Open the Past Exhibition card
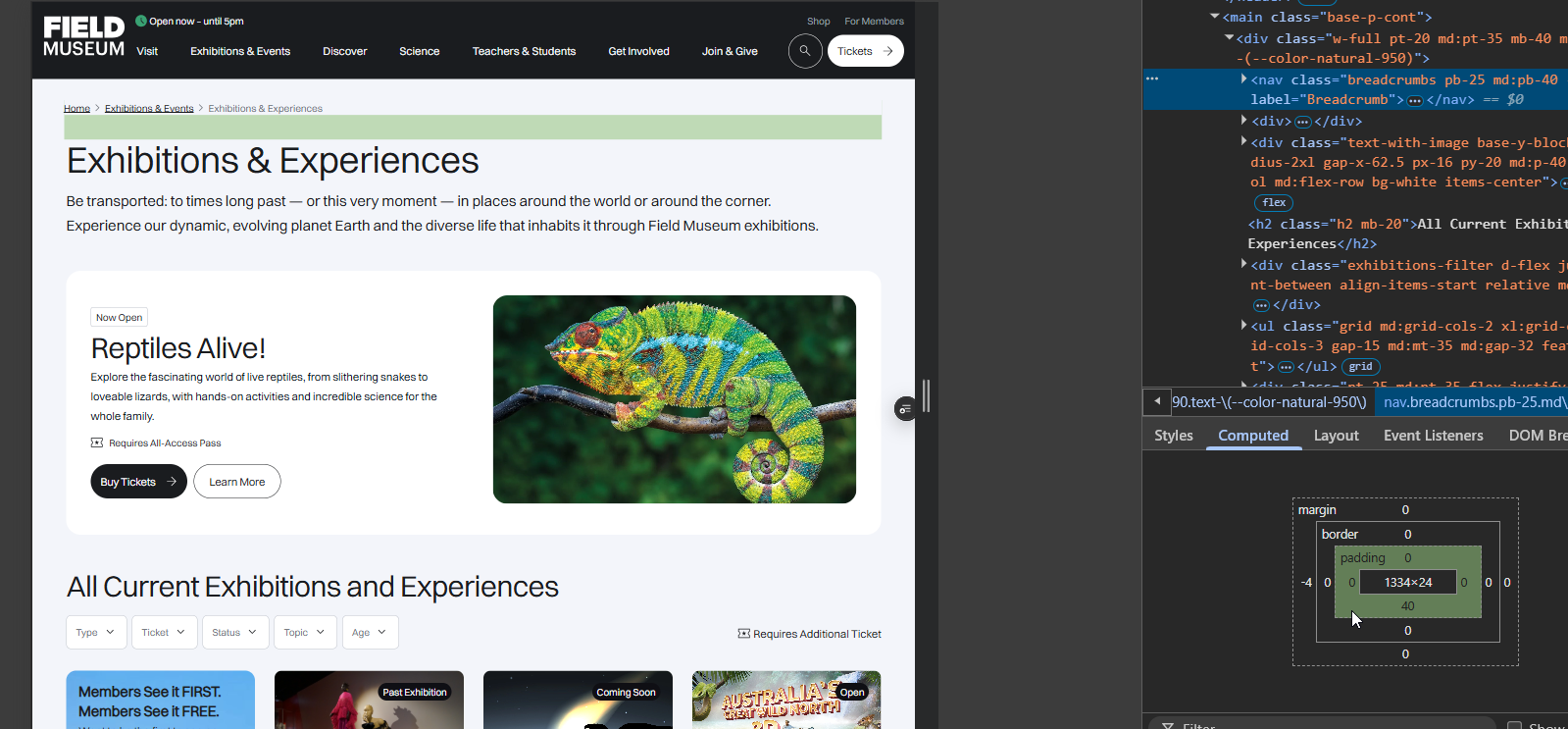The height and width of the screenshot is (729, 1568). (x=369, y=700)
